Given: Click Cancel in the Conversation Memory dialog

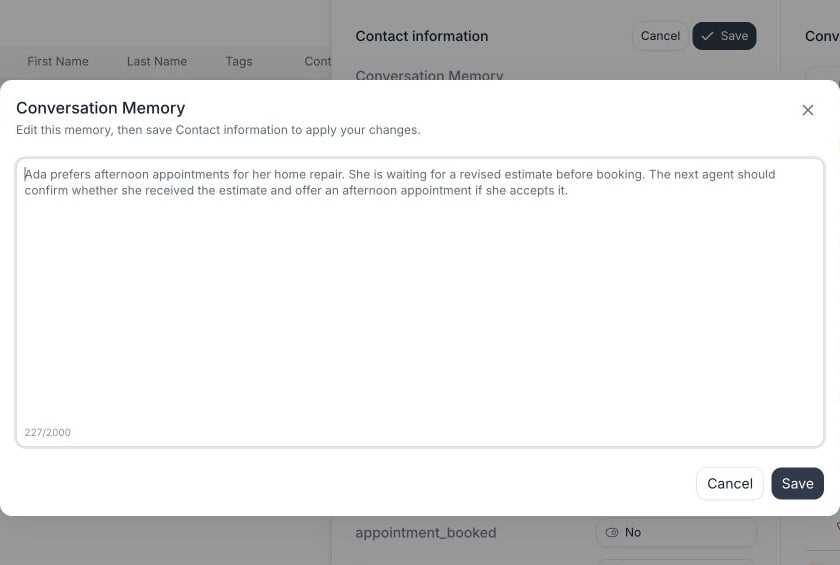Looking at the screenshot, I should [x=730, y=484].
